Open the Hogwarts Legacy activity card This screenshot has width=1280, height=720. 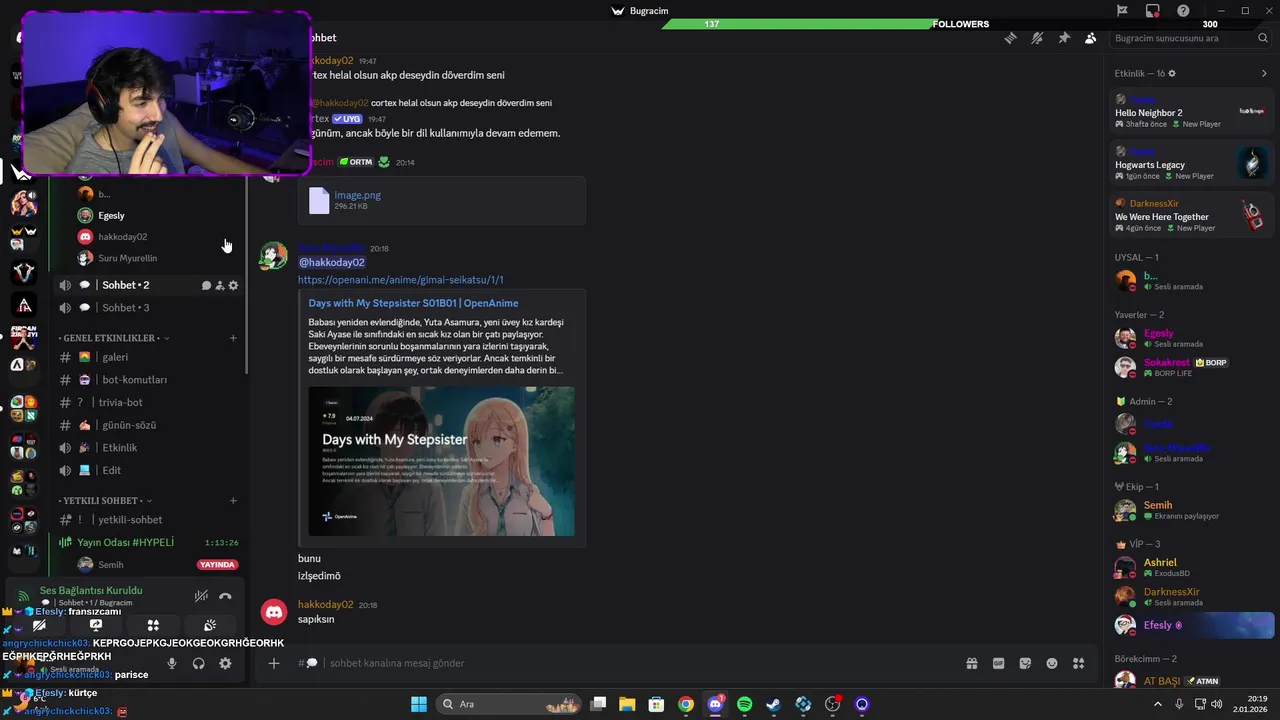(1192, 163)
